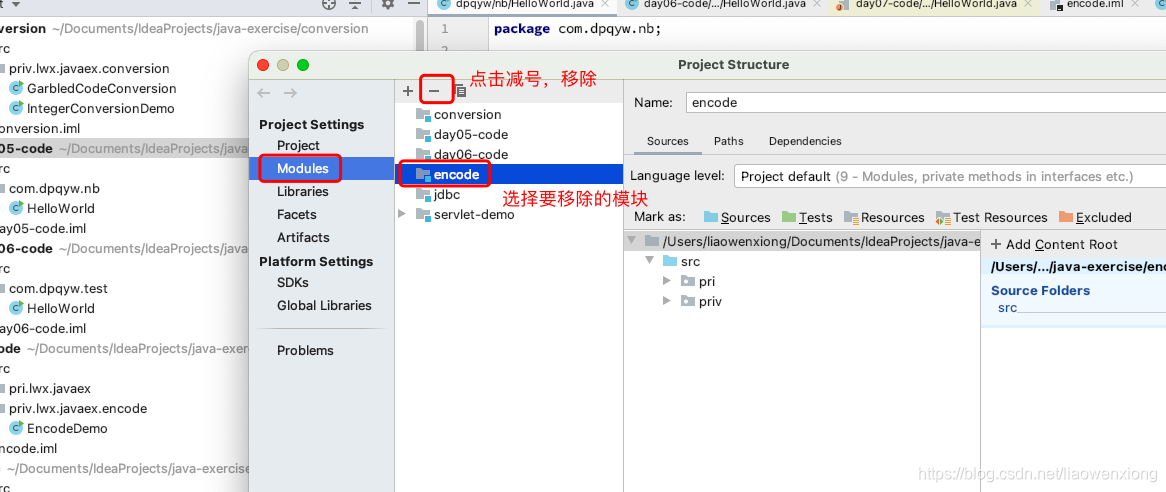
Task: Open Problems section
Action: 306,351
